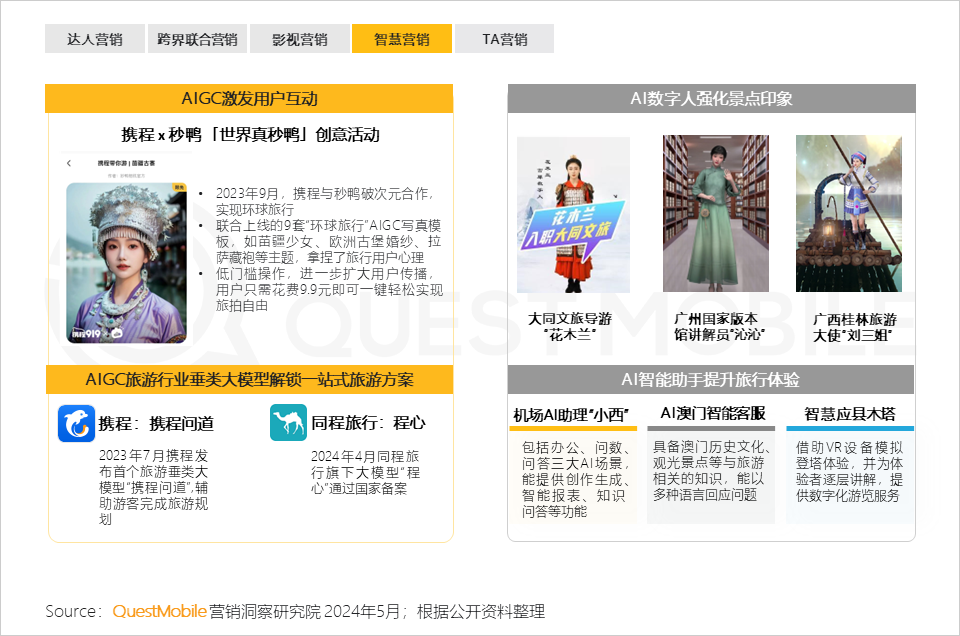Select the 智慧应县木塔 heading
The image size is (960, 636).
click(x=850, y=414)
